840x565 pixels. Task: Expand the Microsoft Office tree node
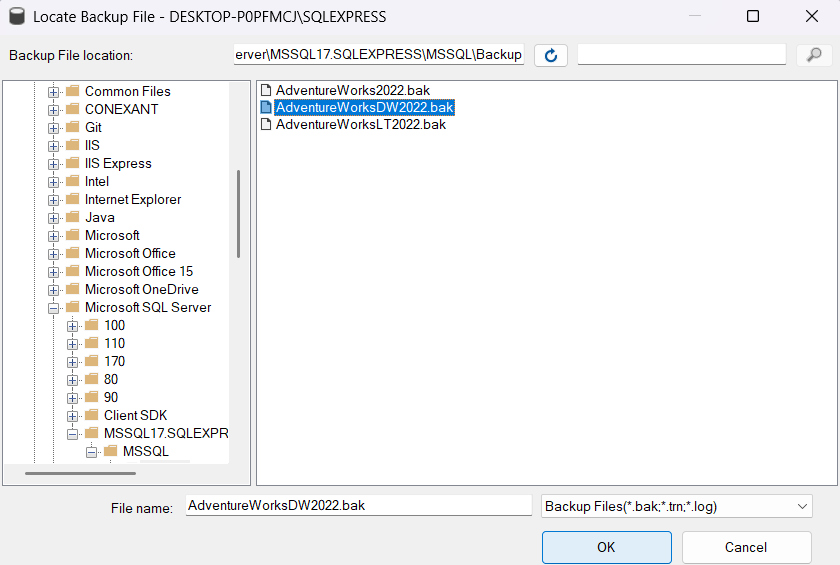pos(54,253)
